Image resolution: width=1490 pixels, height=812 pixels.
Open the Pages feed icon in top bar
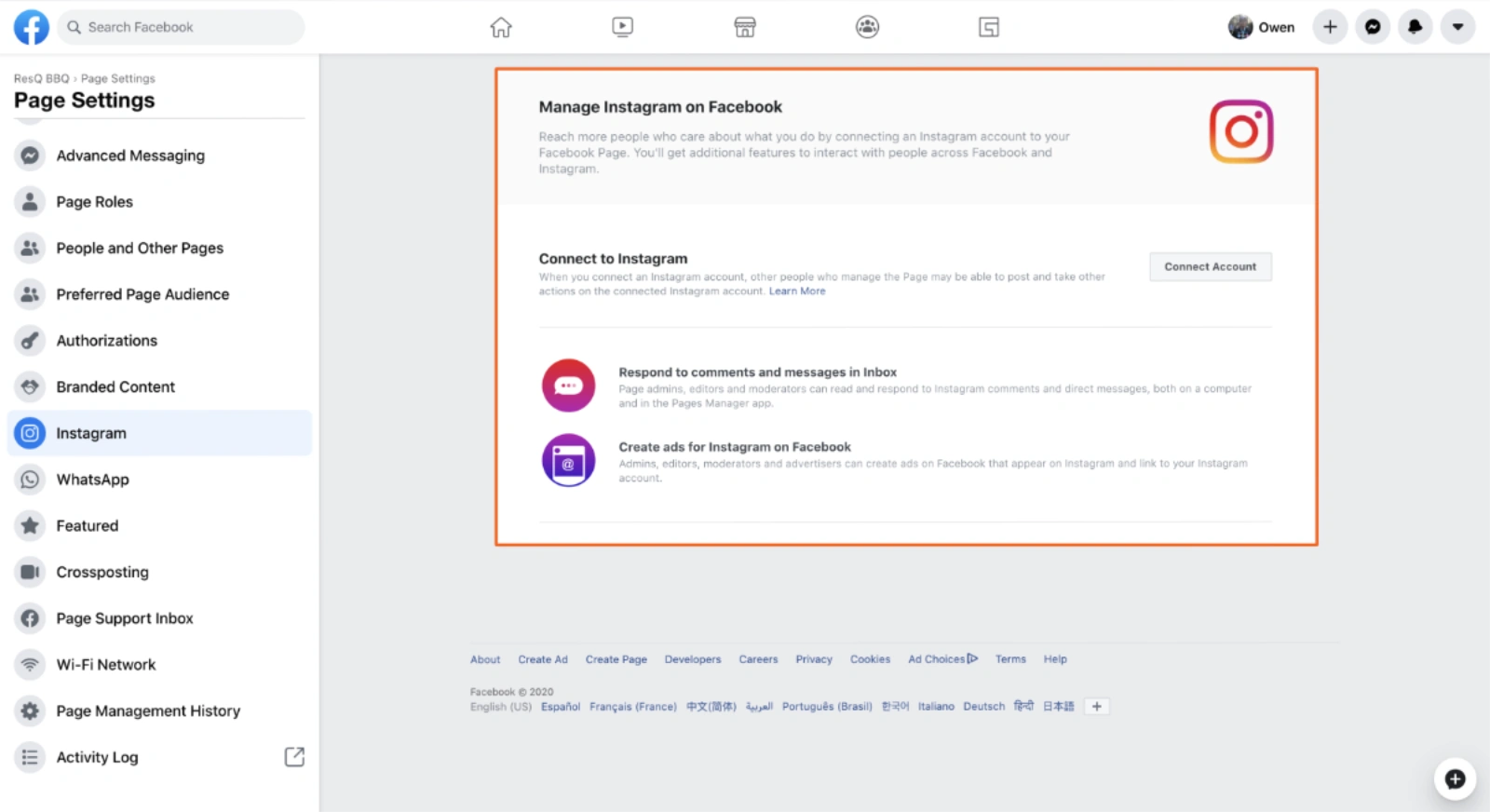click(x=989, y=27)
